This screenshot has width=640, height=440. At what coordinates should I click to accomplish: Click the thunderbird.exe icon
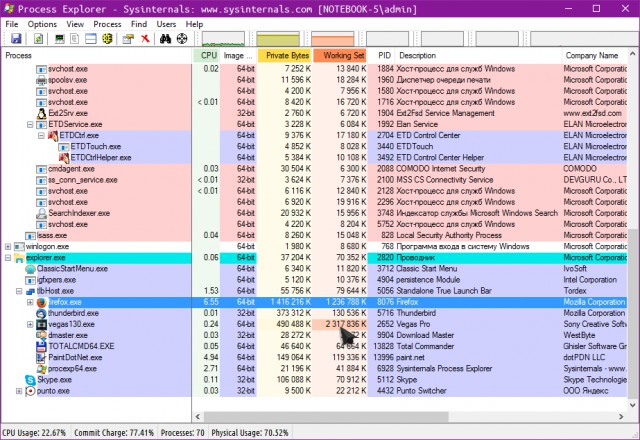pyautogui.click(x=41, y=313)
